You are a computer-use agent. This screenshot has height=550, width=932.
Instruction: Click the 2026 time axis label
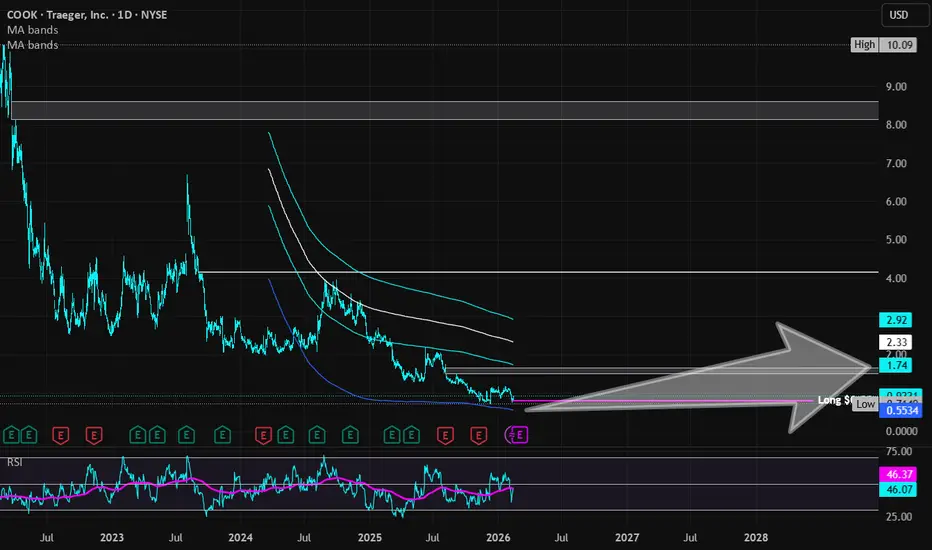[x=498, y=538]
